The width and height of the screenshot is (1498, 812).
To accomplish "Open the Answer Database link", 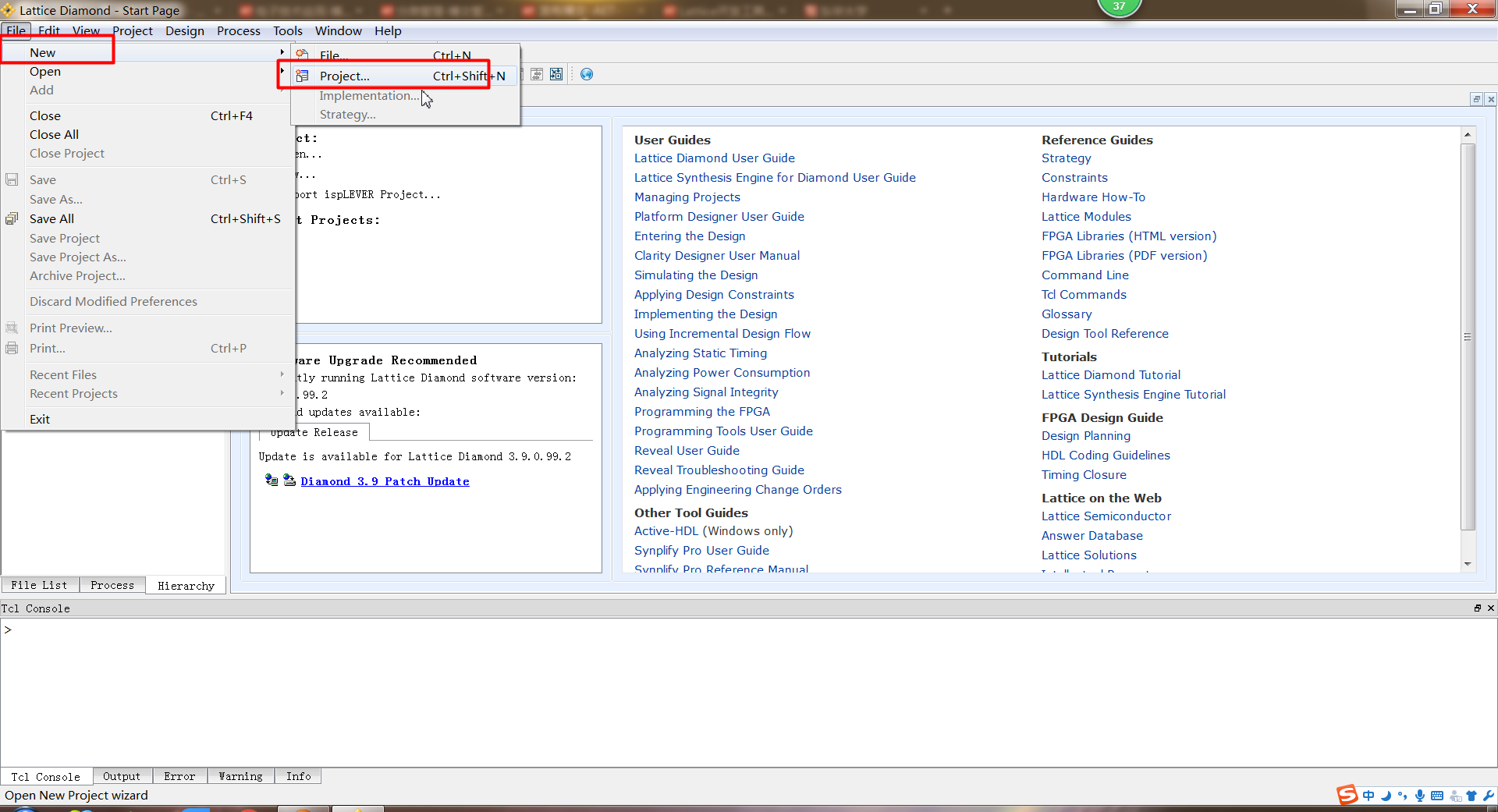I will coord(1092,535).
